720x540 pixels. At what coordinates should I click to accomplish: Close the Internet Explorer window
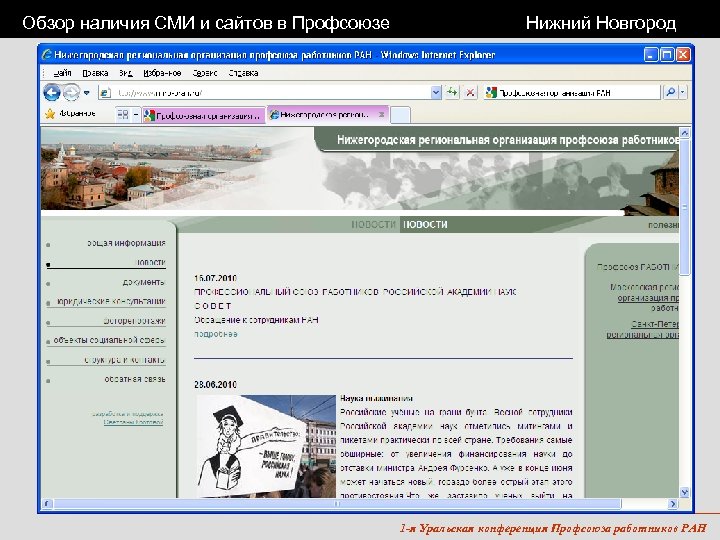(x=683, y=55)
